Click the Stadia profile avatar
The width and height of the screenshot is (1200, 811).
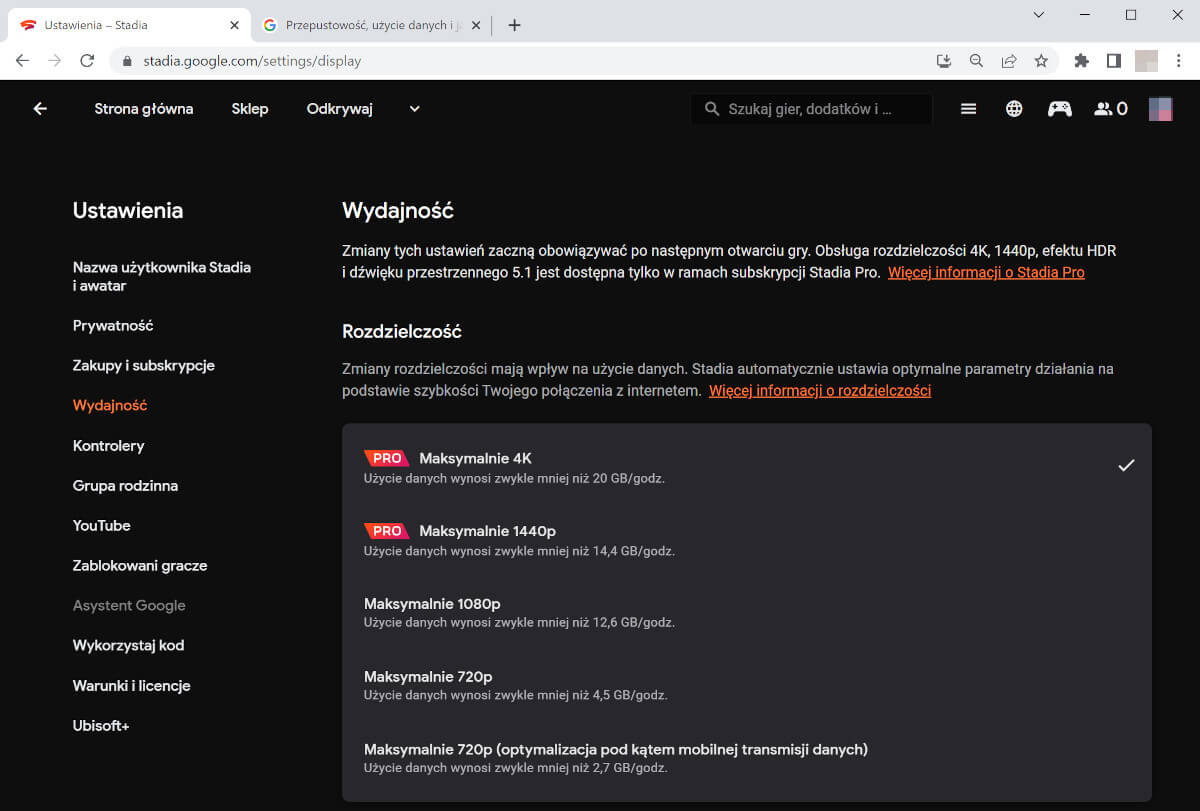[1160, 109]
